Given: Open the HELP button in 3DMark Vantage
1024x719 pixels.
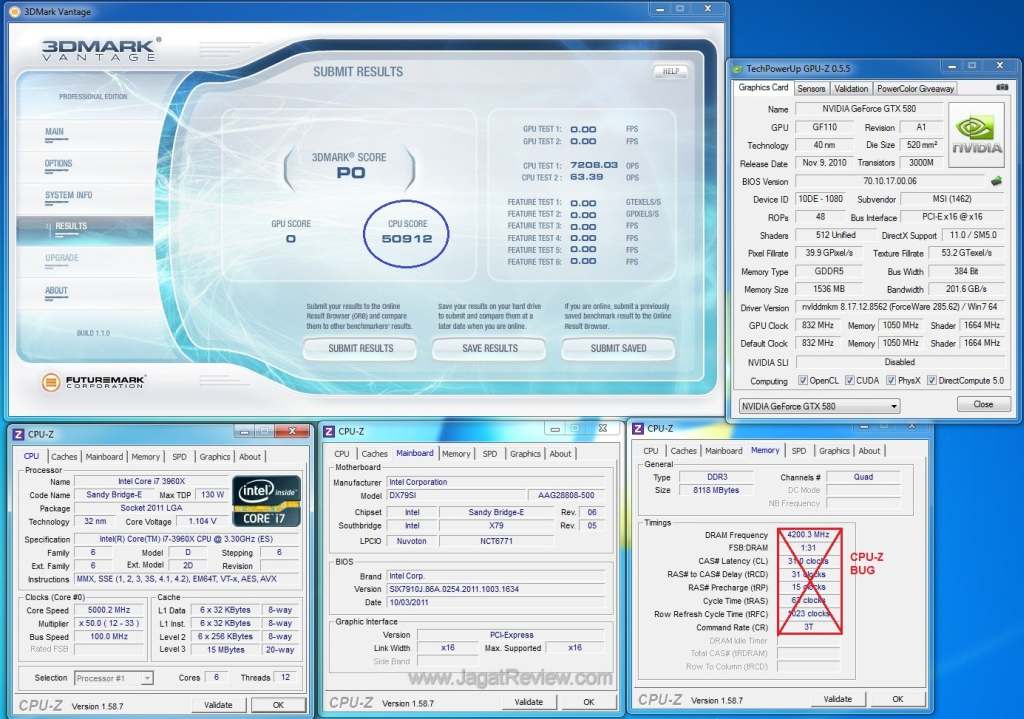Looking at the screenshot, I should click(670, 71).
